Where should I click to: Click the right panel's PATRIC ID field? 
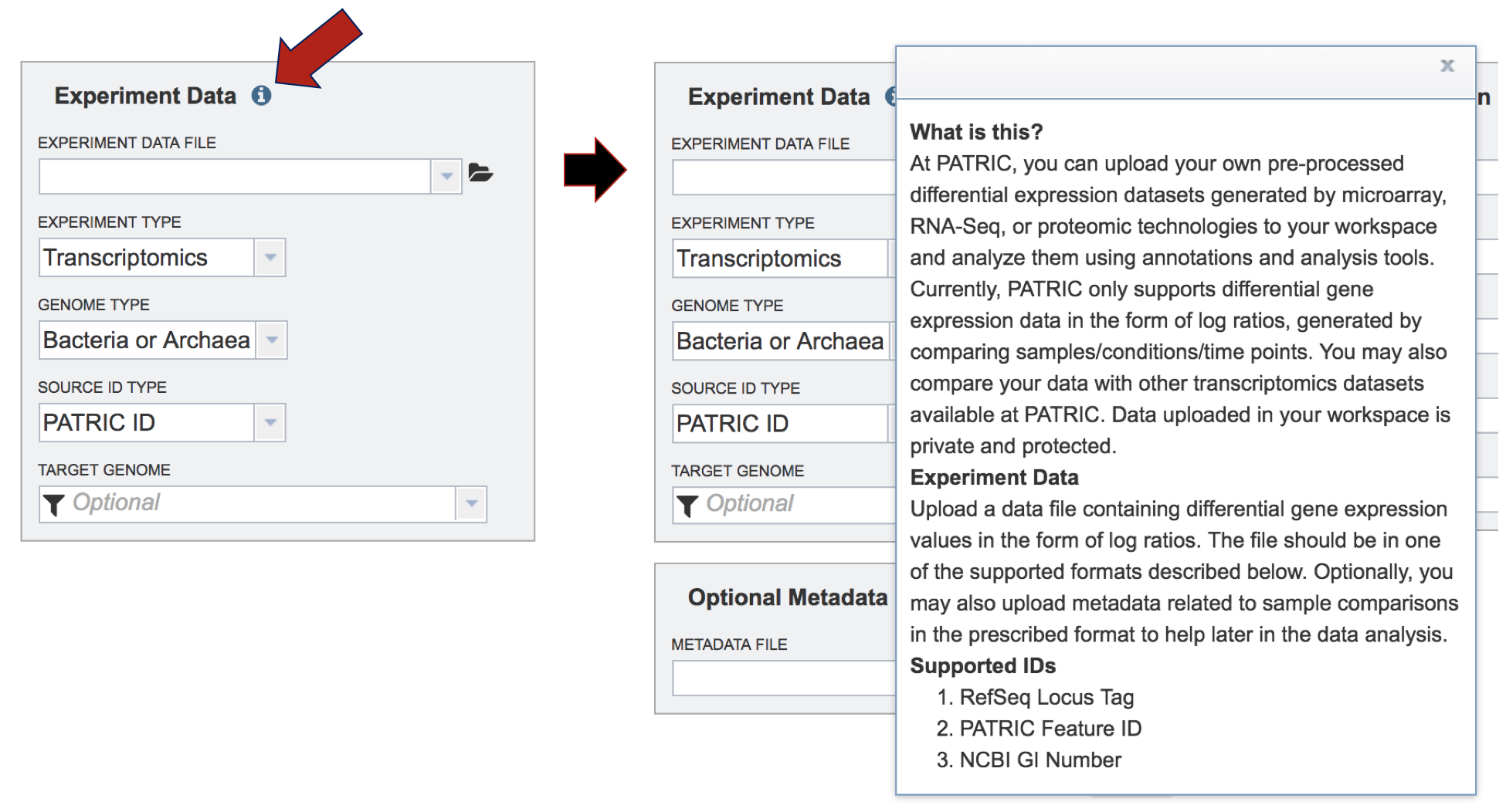click(x=780, y=424)
